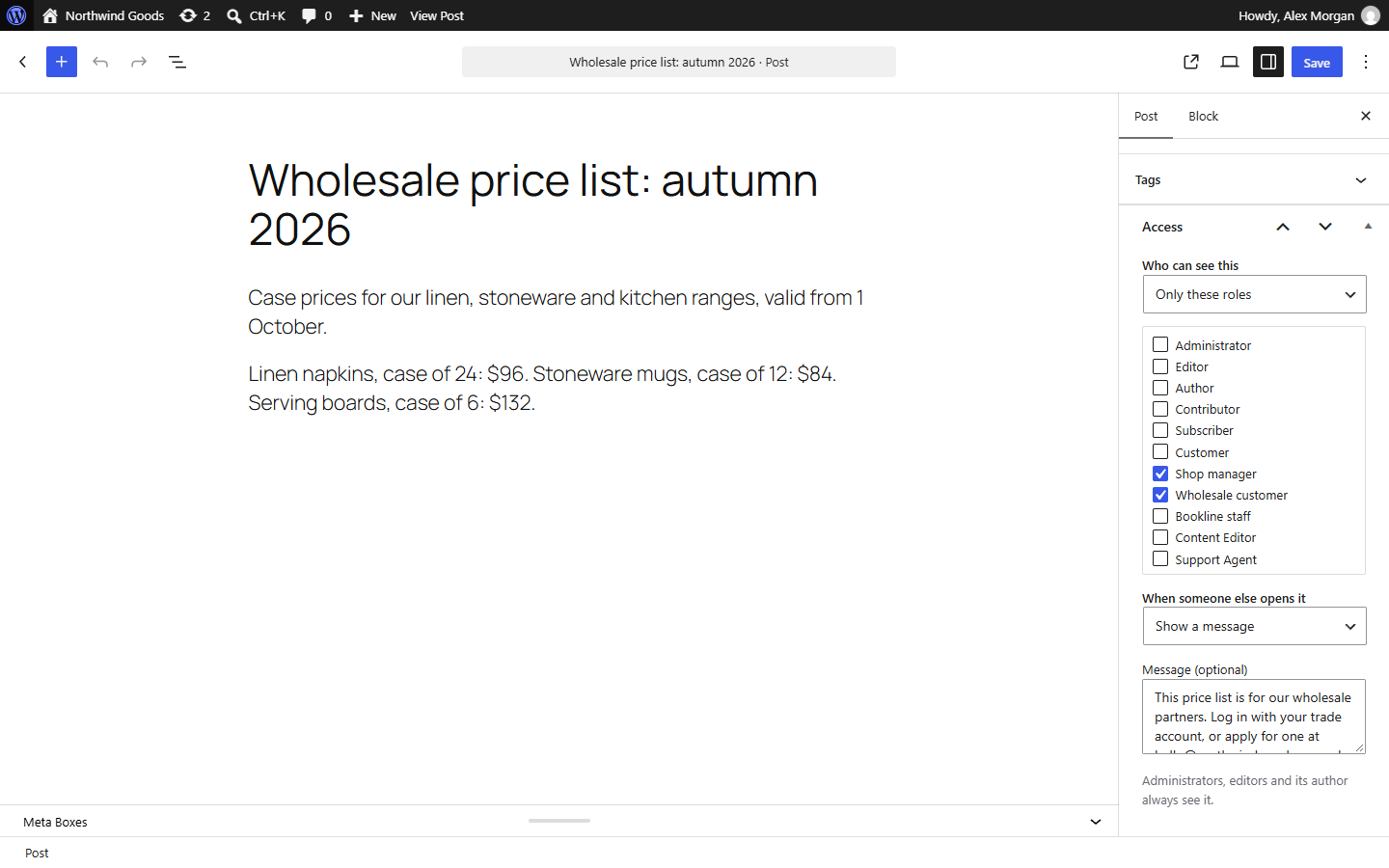1389x868 pixels.
Task: Undo the last change
Action: pos(100,62)
